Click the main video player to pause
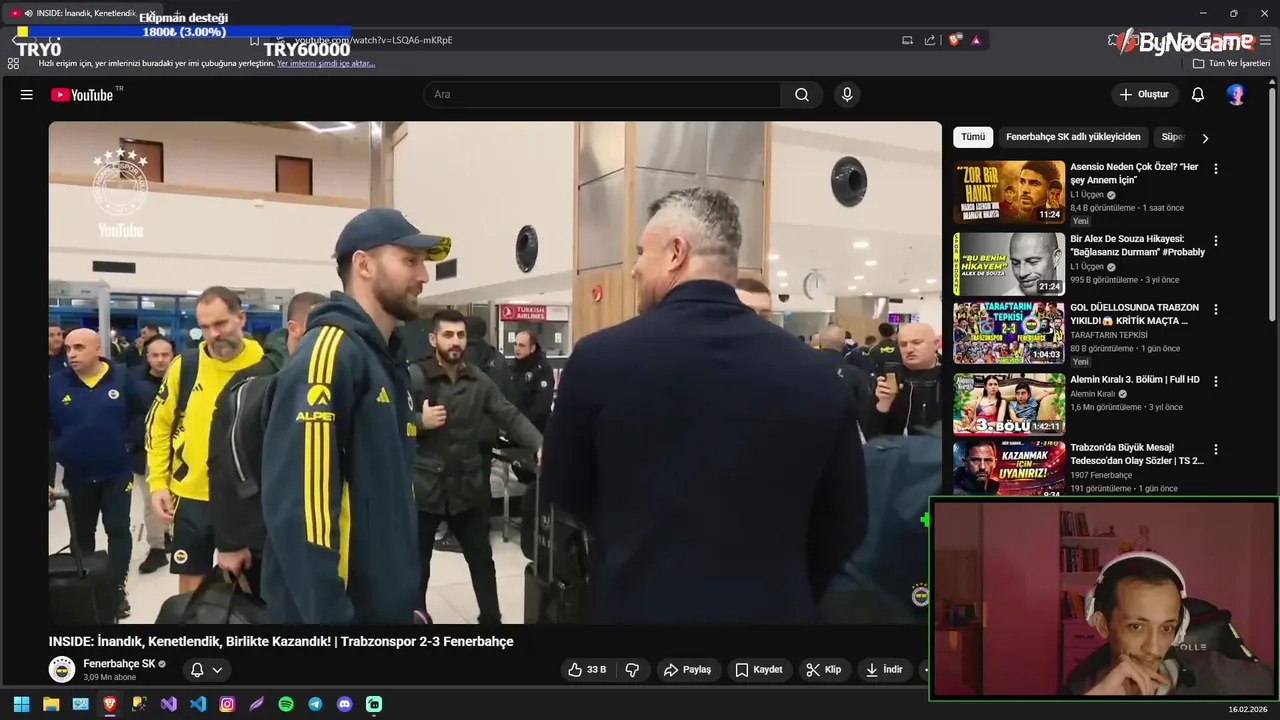 (495, 373)
